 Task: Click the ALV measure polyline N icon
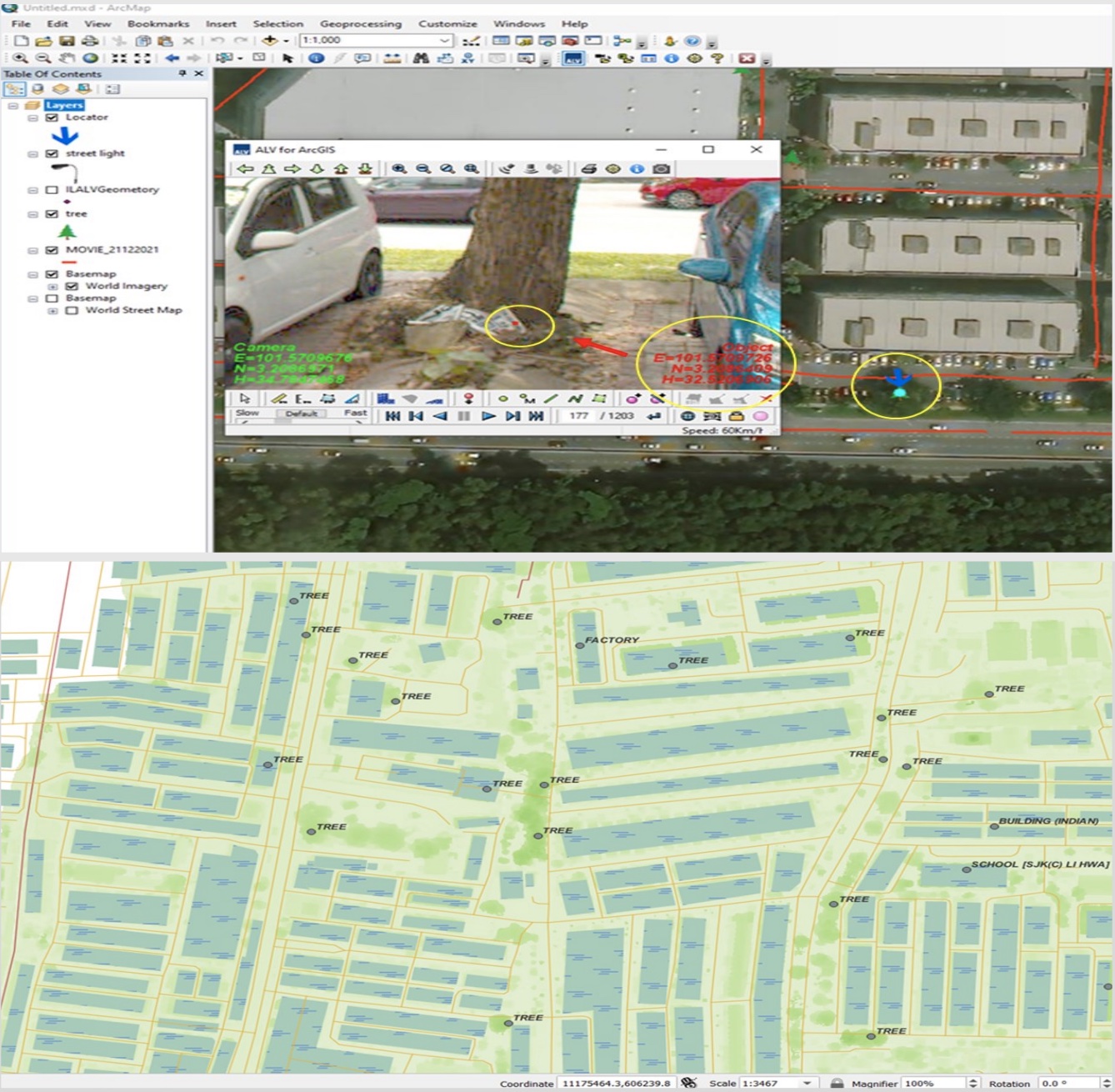tap(575, 398)
